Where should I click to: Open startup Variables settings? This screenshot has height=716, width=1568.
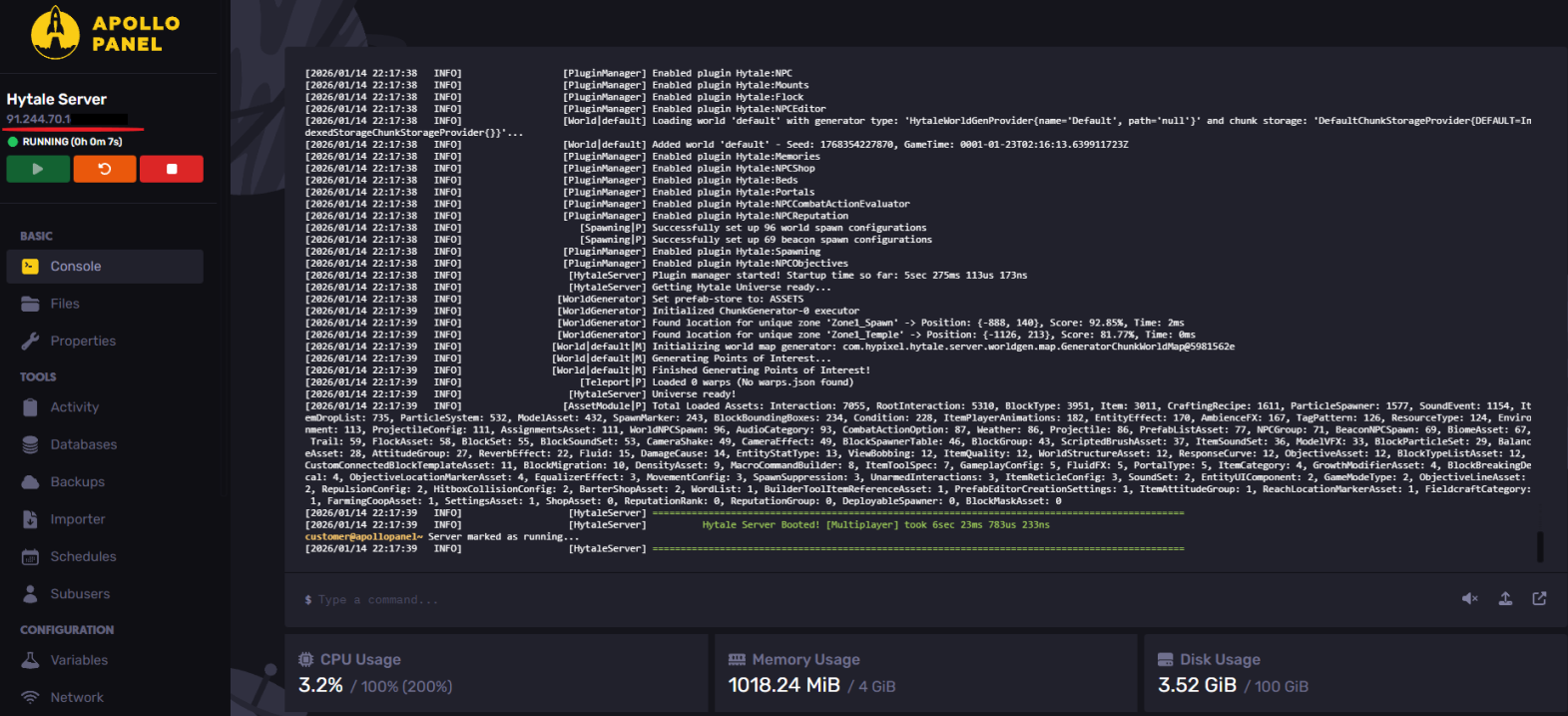coord(79,660)
